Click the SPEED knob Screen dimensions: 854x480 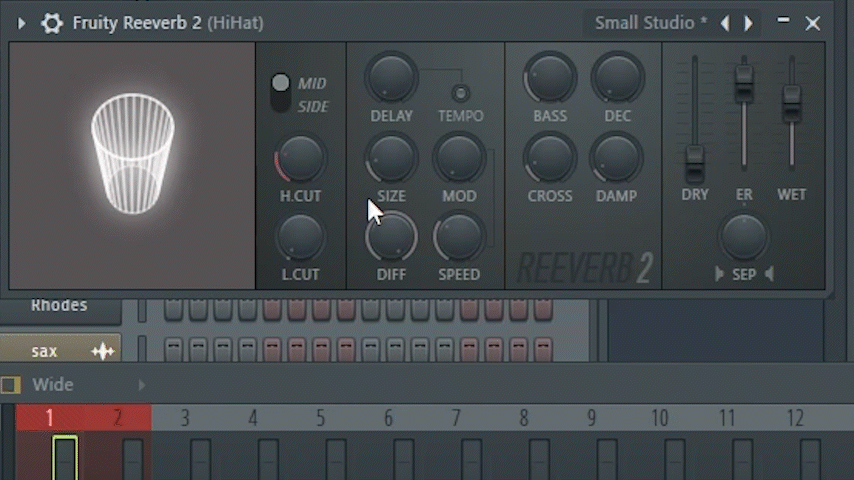tap(459, 238)
